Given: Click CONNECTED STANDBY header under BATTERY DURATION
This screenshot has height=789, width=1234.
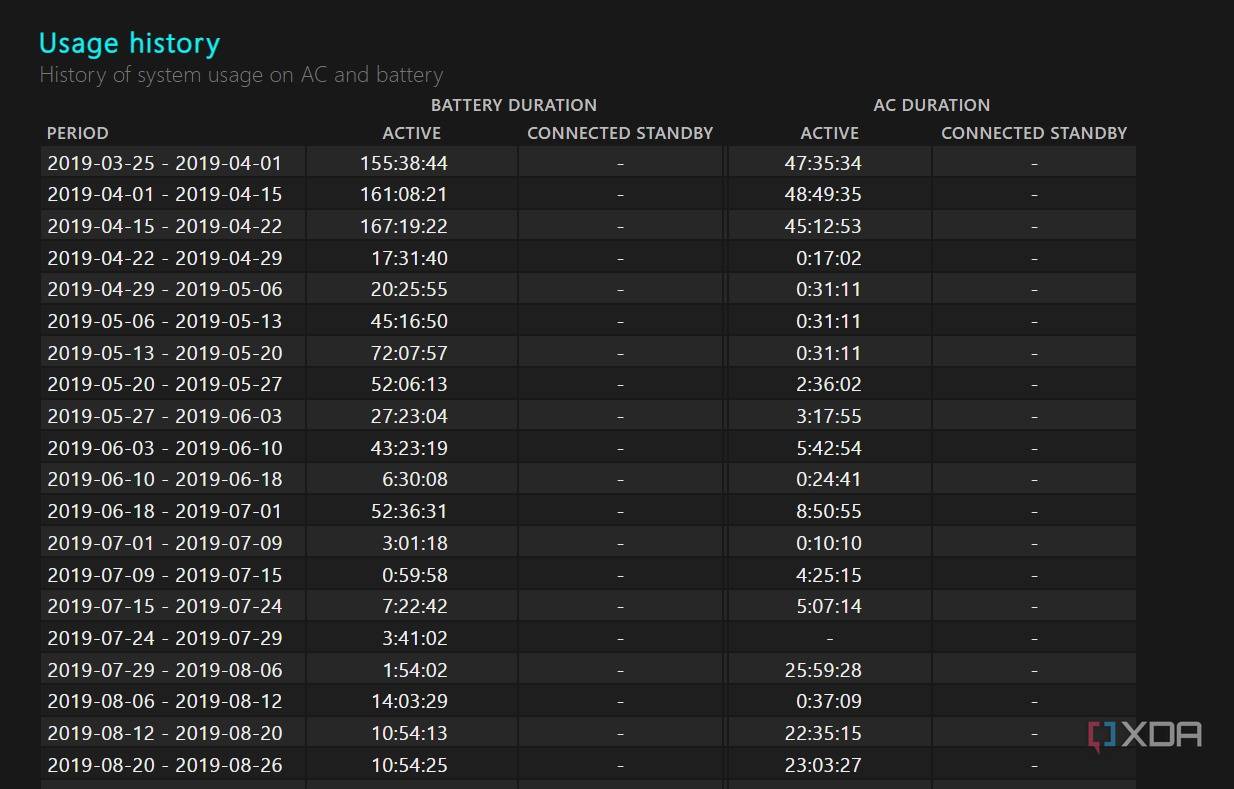Looking at the screenshot, I should coord(620,133).
